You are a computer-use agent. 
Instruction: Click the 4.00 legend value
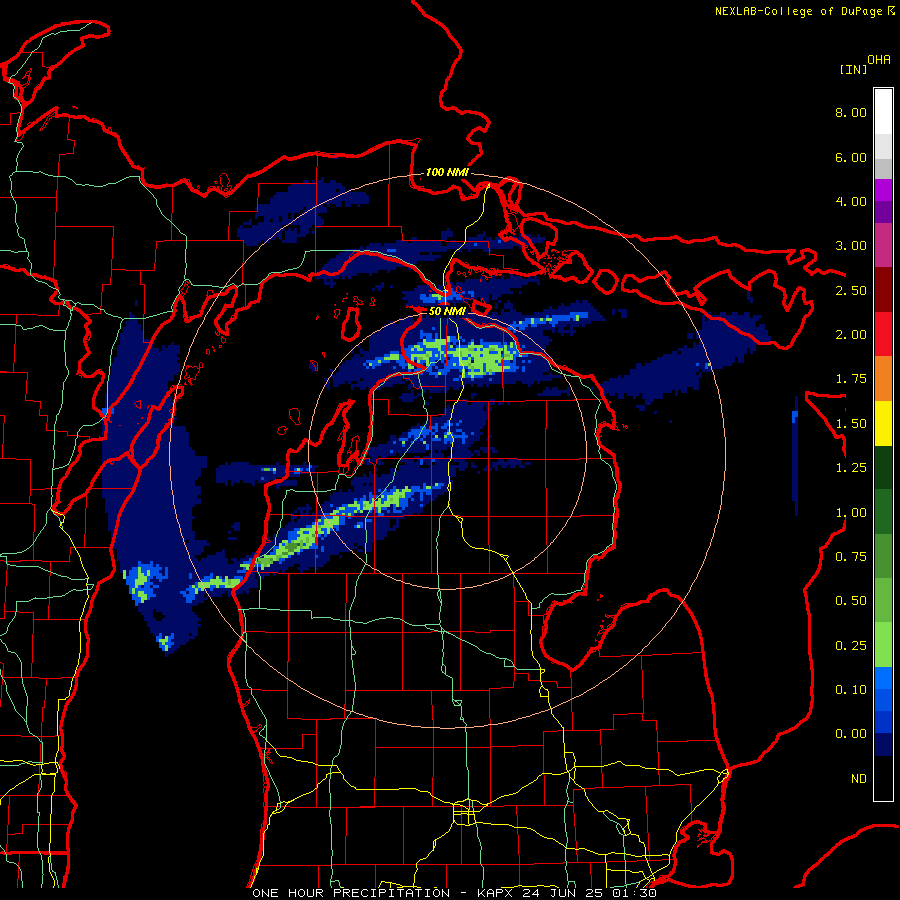click(x=851, y=201)
